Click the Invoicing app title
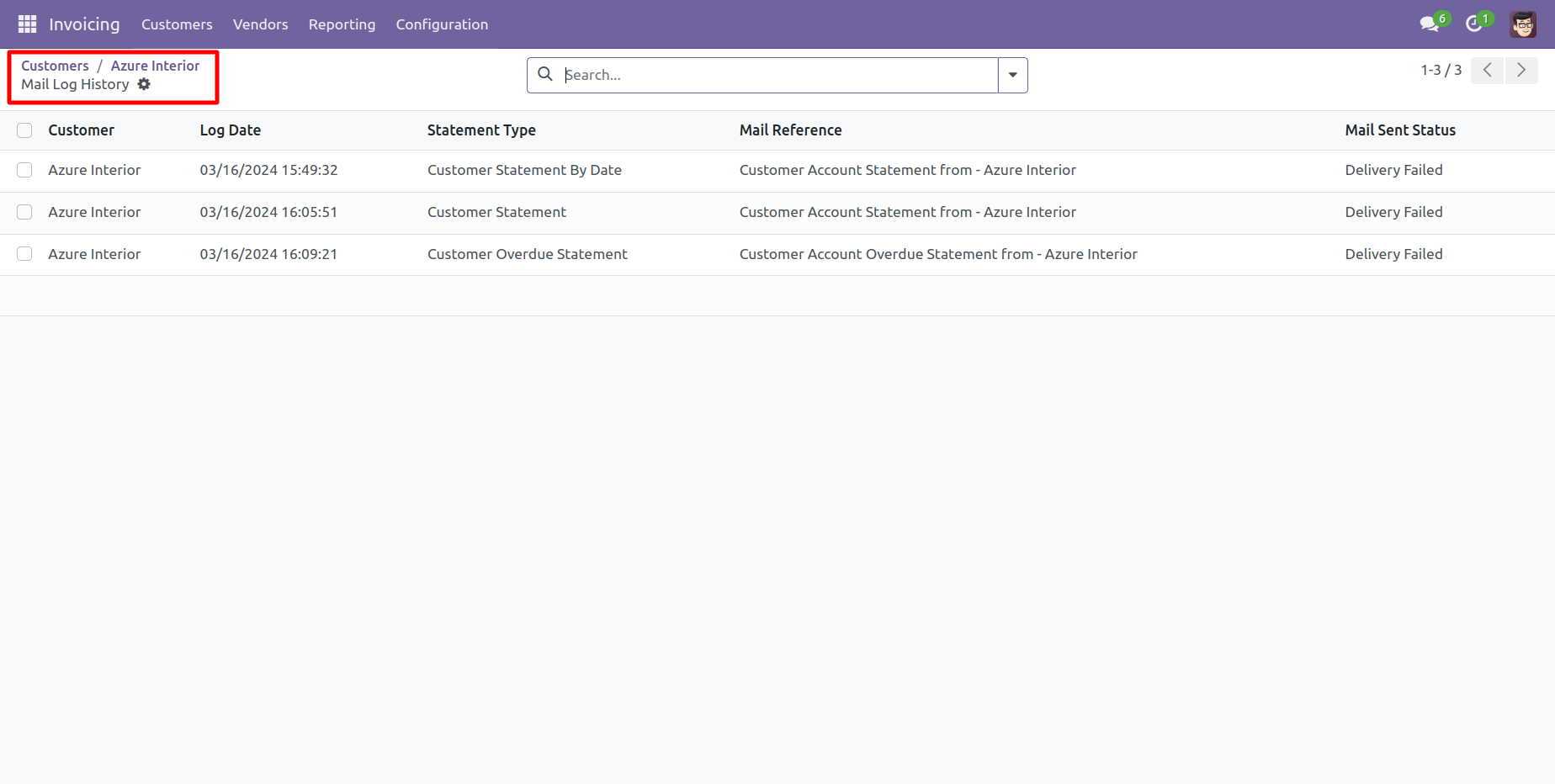The width and height of the screenshot is (1555, 784). 84,24
